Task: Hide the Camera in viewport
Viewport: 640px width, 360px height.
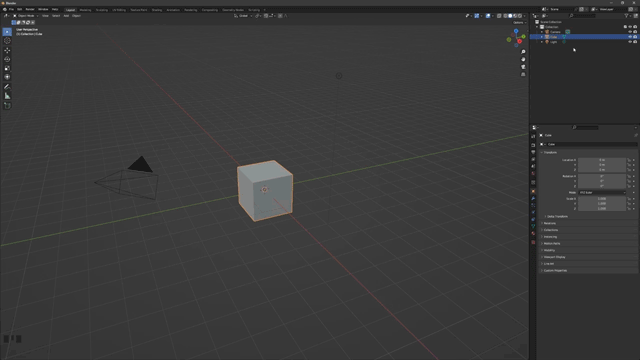Action: pyautogui.click(x=630, y=32)
